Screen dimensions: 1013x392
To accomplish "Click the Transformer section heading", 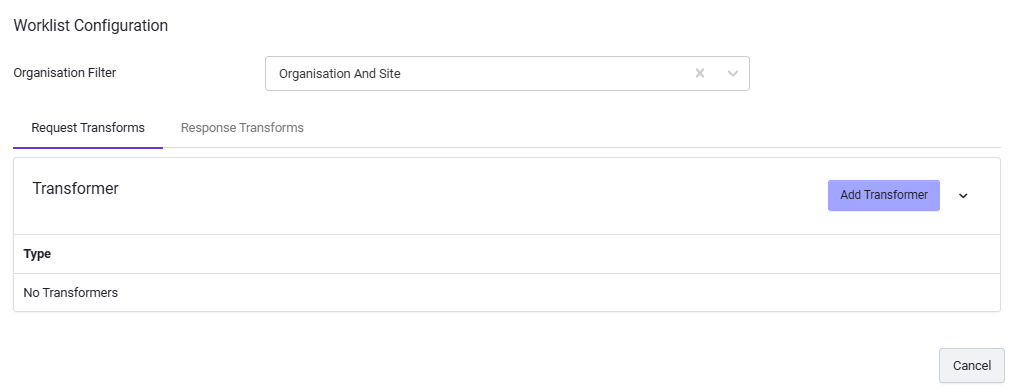I will click(76, 189).
